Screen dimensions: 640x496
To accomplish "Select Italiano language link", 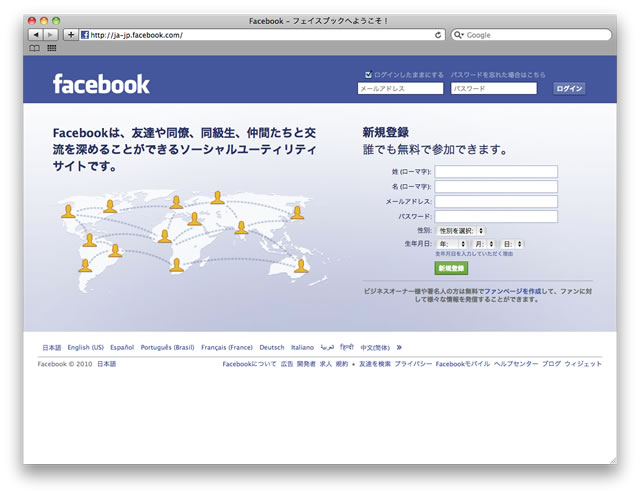I will coord(302,347).
